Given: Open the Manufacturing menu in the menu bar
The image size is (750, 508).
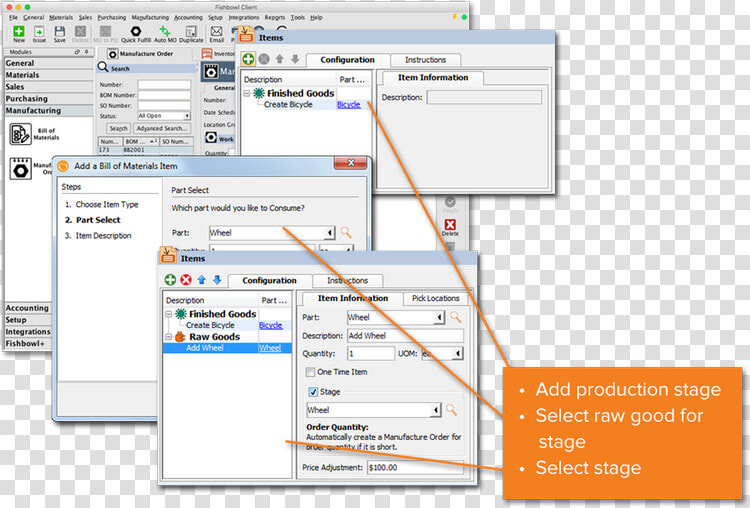Looking at the screenshot, I should click(x=150, y=17).
